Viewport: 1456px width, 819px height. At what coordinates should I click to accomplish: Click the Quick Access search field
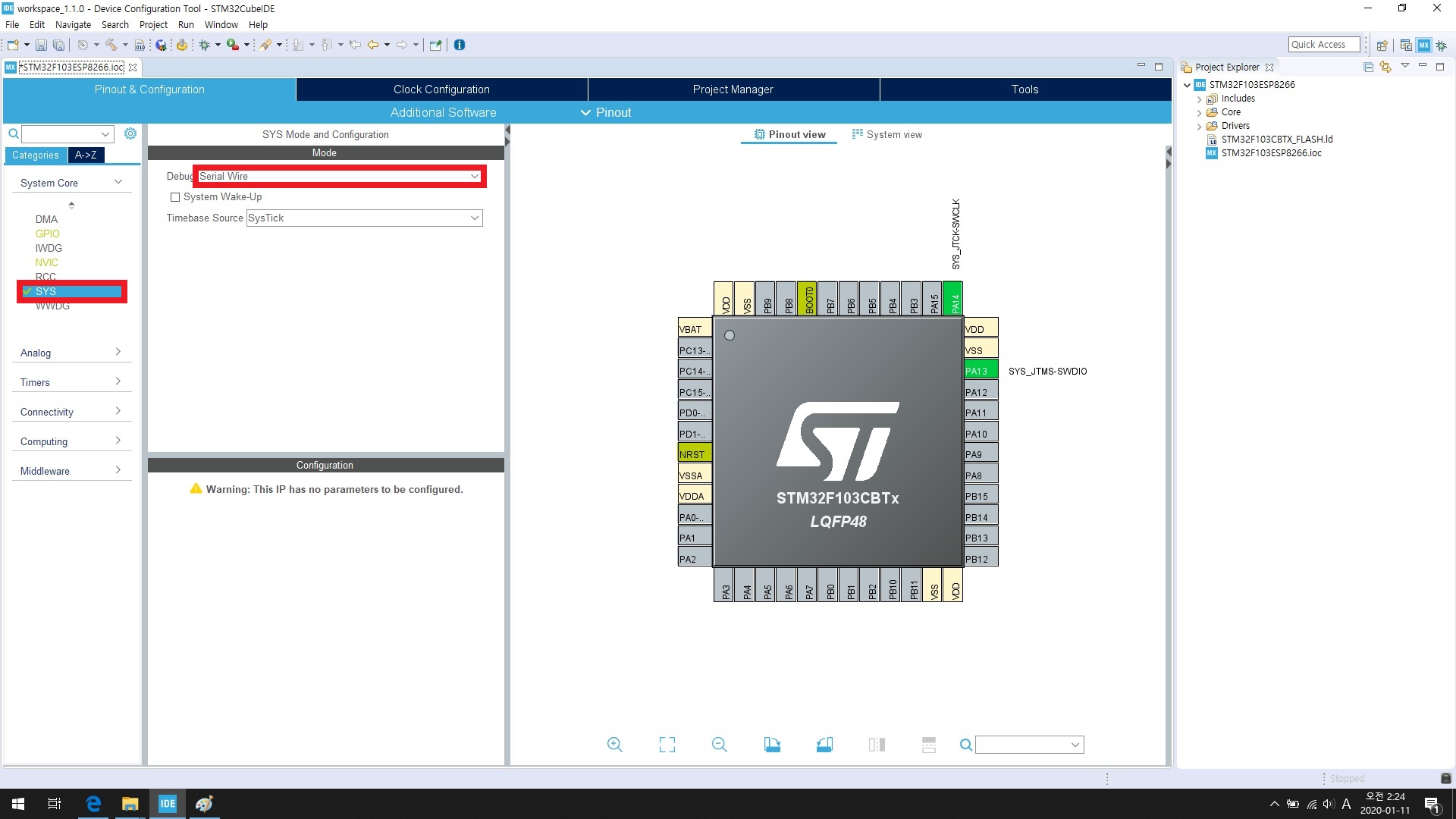pyautogui.click(x=1323, y=45)
